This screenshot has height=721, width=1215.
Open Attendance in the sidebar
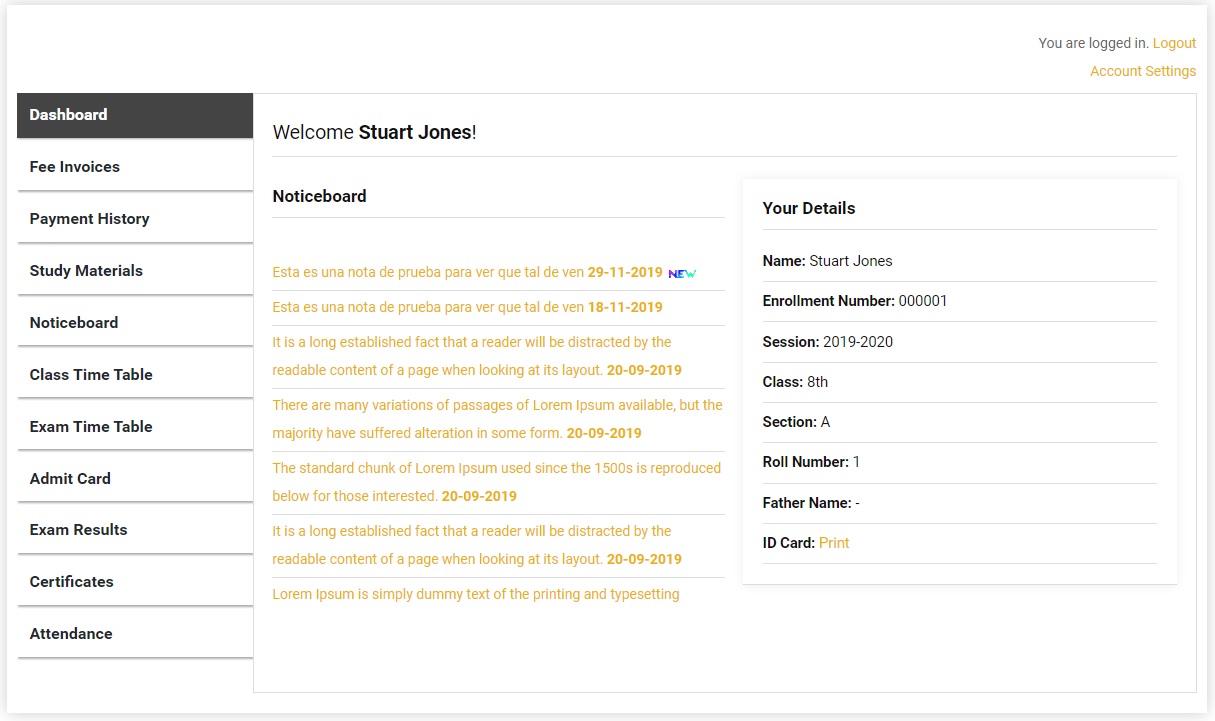(135, 634)
